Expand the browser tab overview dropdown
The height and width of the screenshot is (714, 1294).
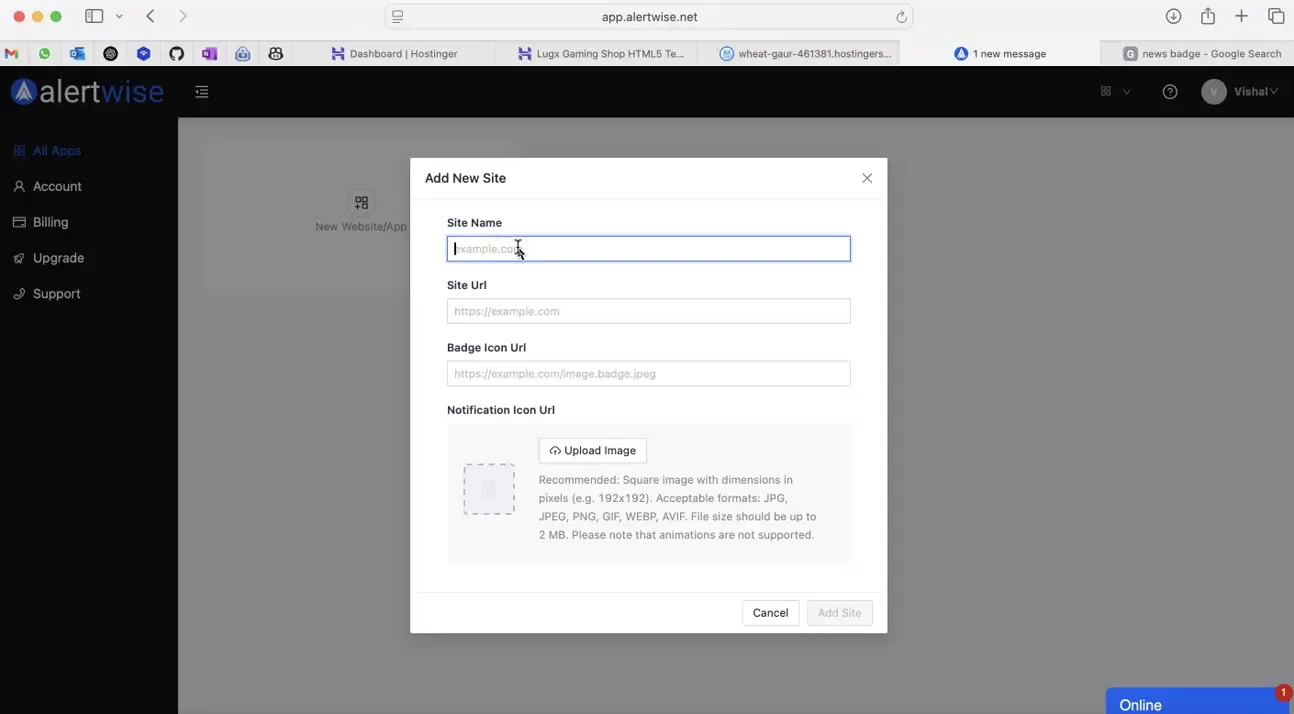[117, 16]
